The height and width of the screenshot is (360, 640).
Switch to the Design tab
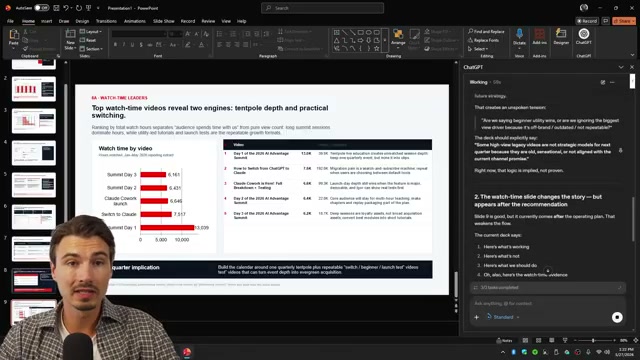pyautogui.click(x=82, y=21)
